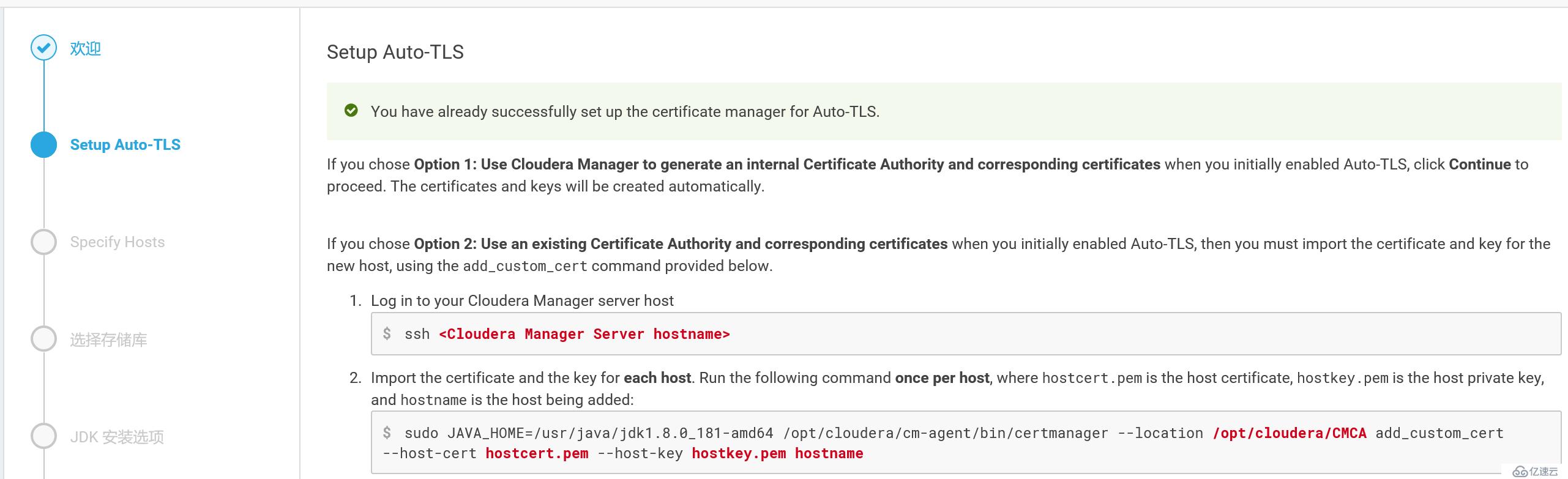Screen dimensions: 1568x479
Task: Select the Setup Auto-TLS step label
Action: (125, 145)
